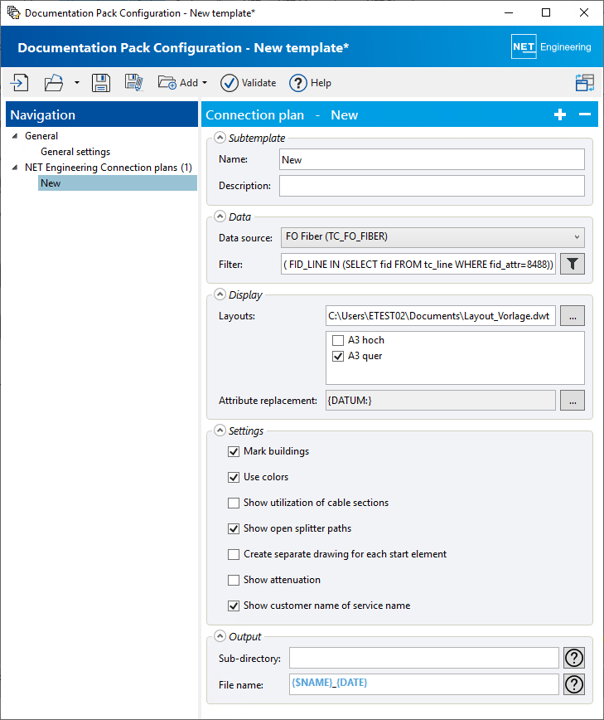Enable Show utilization of cable sections
Viewport: 604px width, 720px height.
[234, 503]
